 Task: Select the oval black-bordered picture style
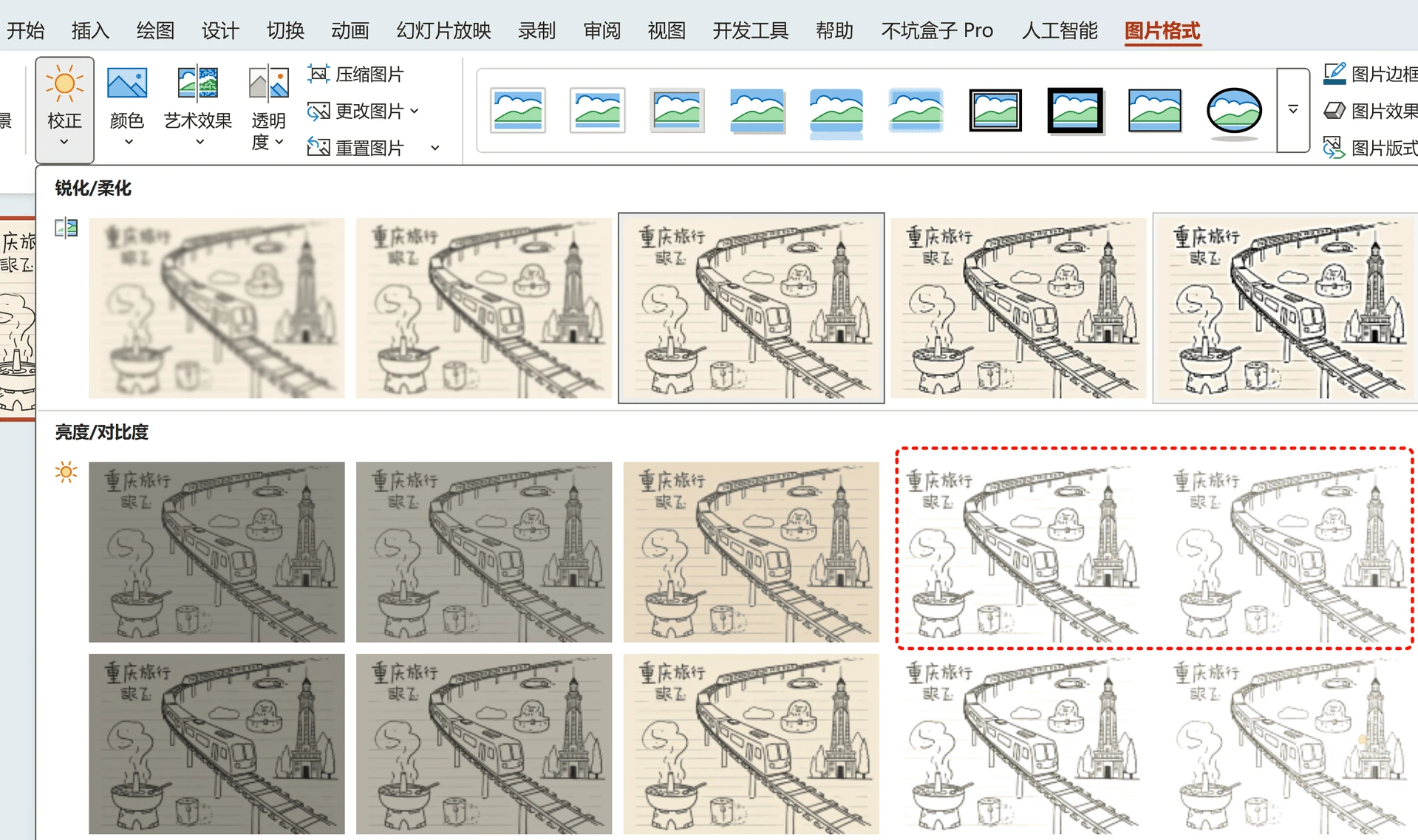1233,111
